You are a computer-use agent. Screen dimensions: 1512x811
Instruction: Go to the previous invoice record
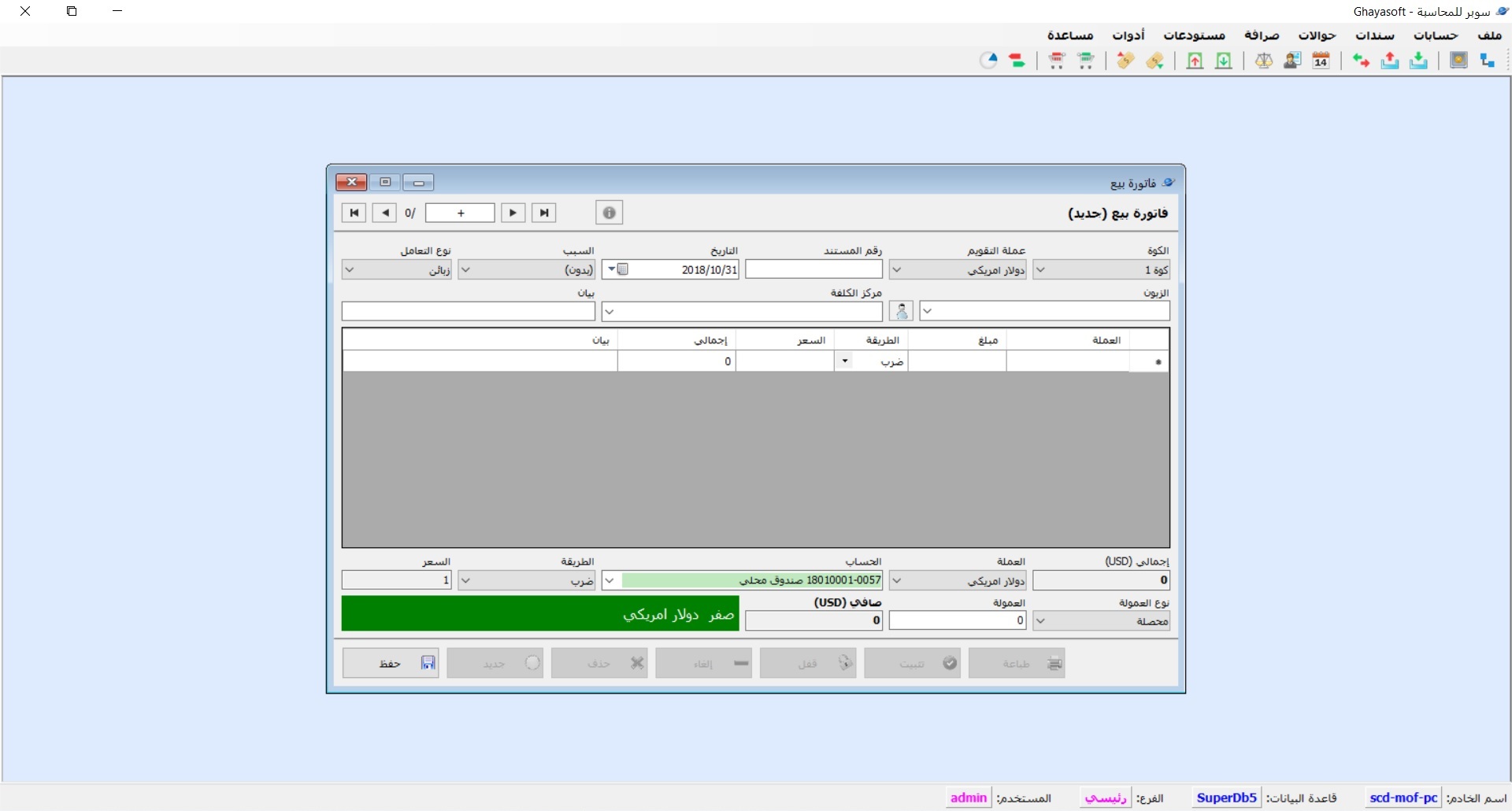point(384,213)
